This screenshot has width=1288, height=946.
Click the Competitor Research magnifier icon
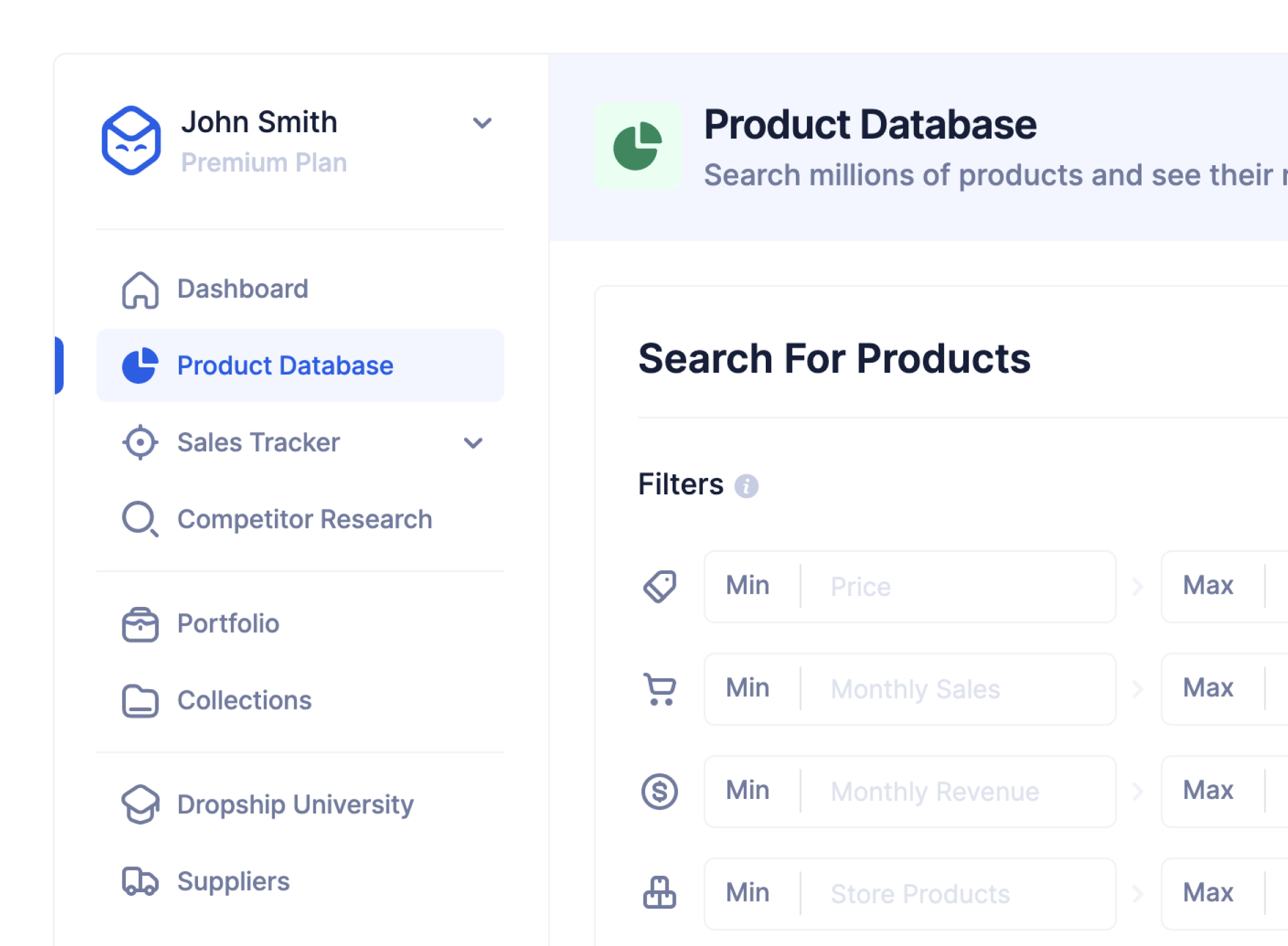pos(139,519)
